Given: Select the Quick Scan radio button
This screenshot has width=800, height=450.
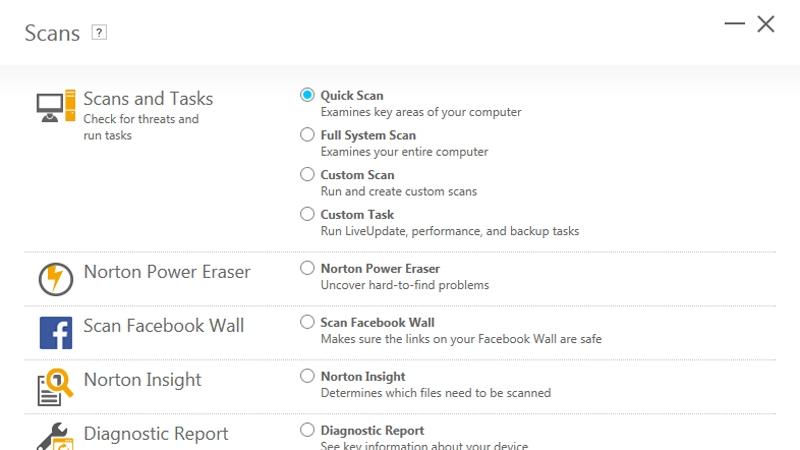Looking at the screenshot, I should pyautogui.click(x=307, y=95).
